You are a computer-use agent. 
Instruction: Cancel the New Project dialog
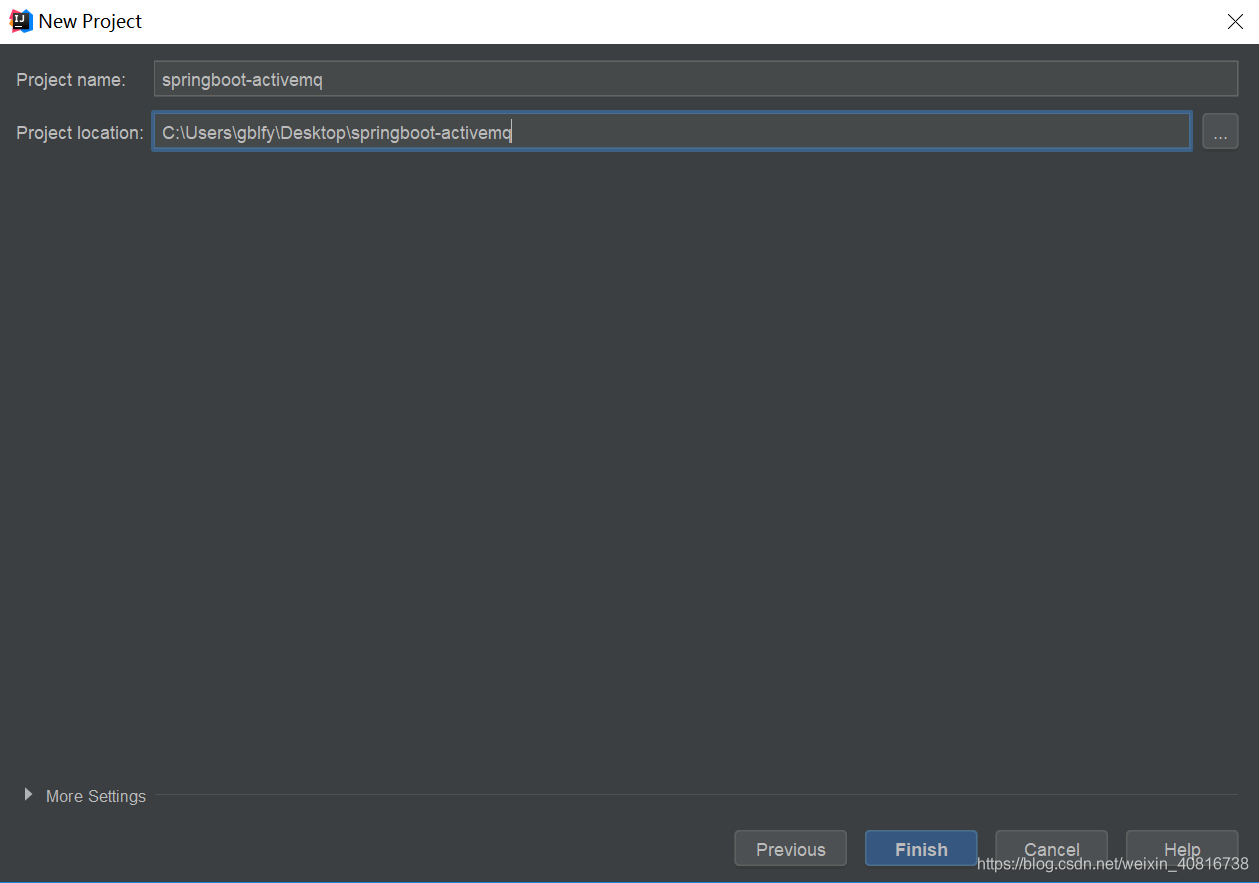pyautogui.click(x=1051, y=848)
